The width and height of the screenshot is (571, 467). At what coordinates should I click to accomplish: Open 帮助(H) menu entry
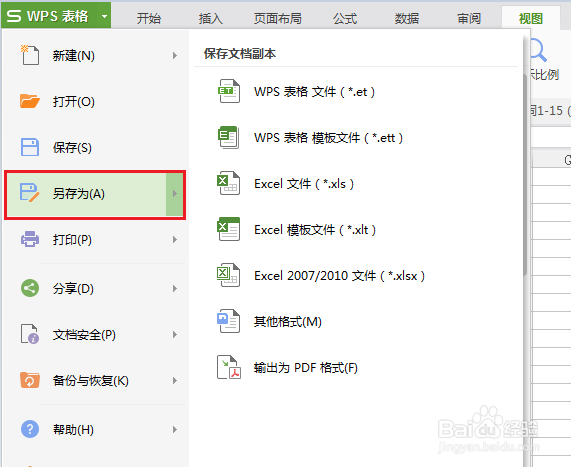click(95, 429)
